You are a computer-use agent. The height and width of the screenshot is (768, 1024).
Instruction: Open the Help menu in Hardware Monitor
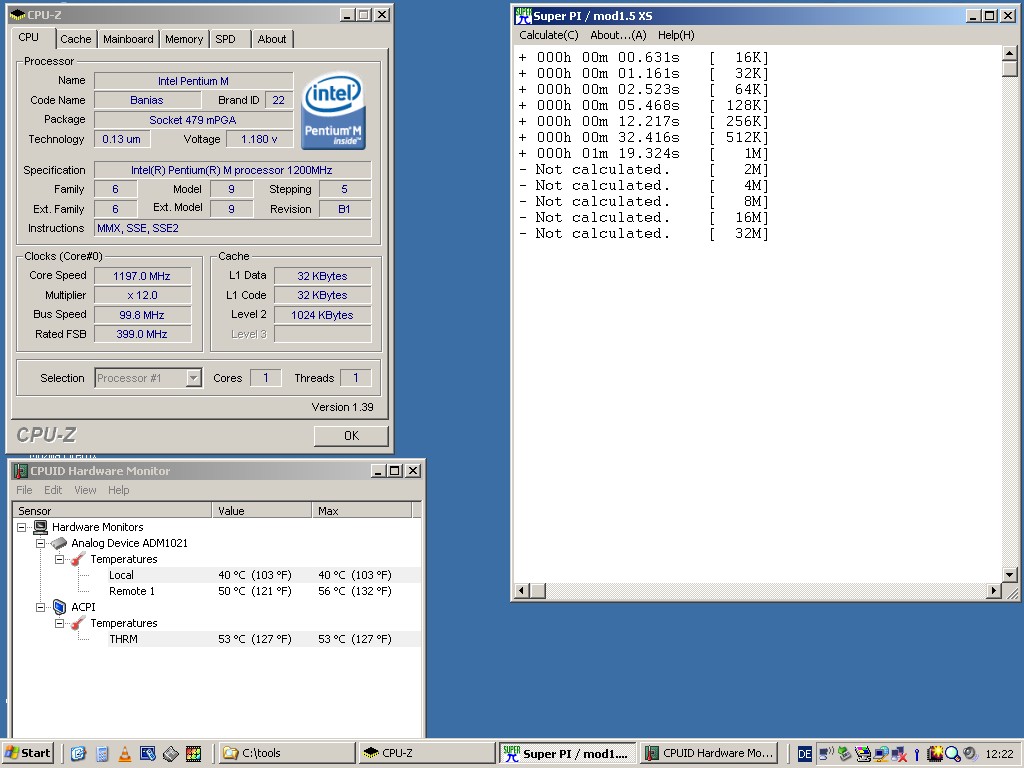[118, 490]
